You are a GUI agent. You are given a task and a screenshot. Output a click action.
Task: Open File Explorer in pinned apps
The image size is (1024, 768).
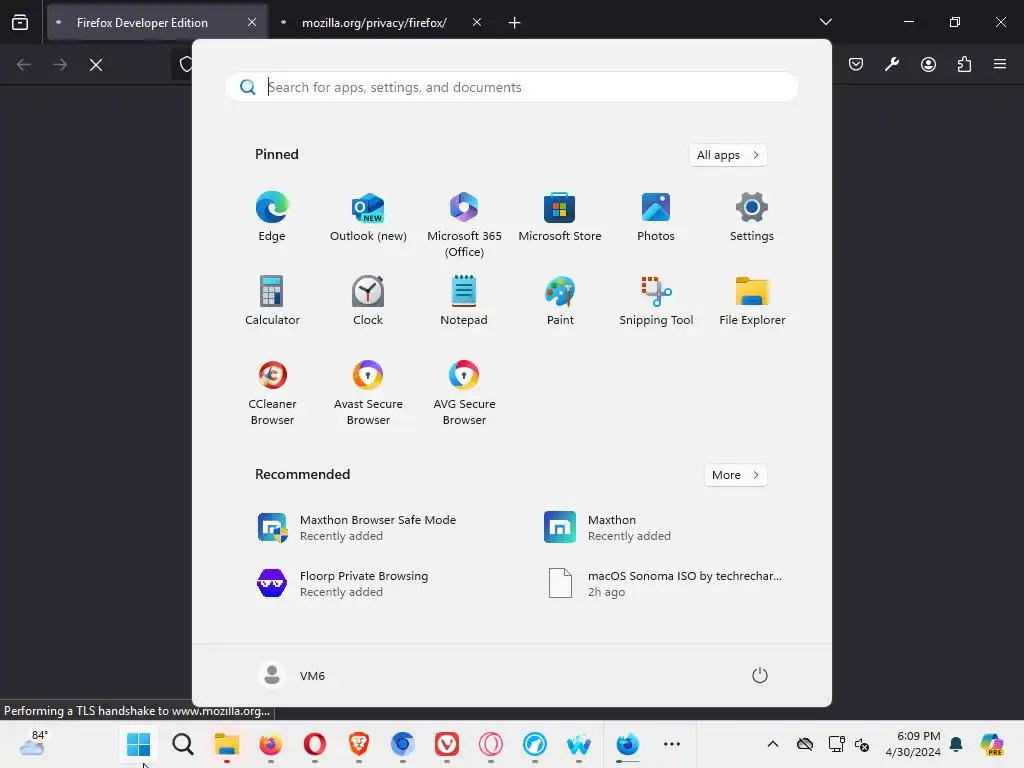(752, 301)
